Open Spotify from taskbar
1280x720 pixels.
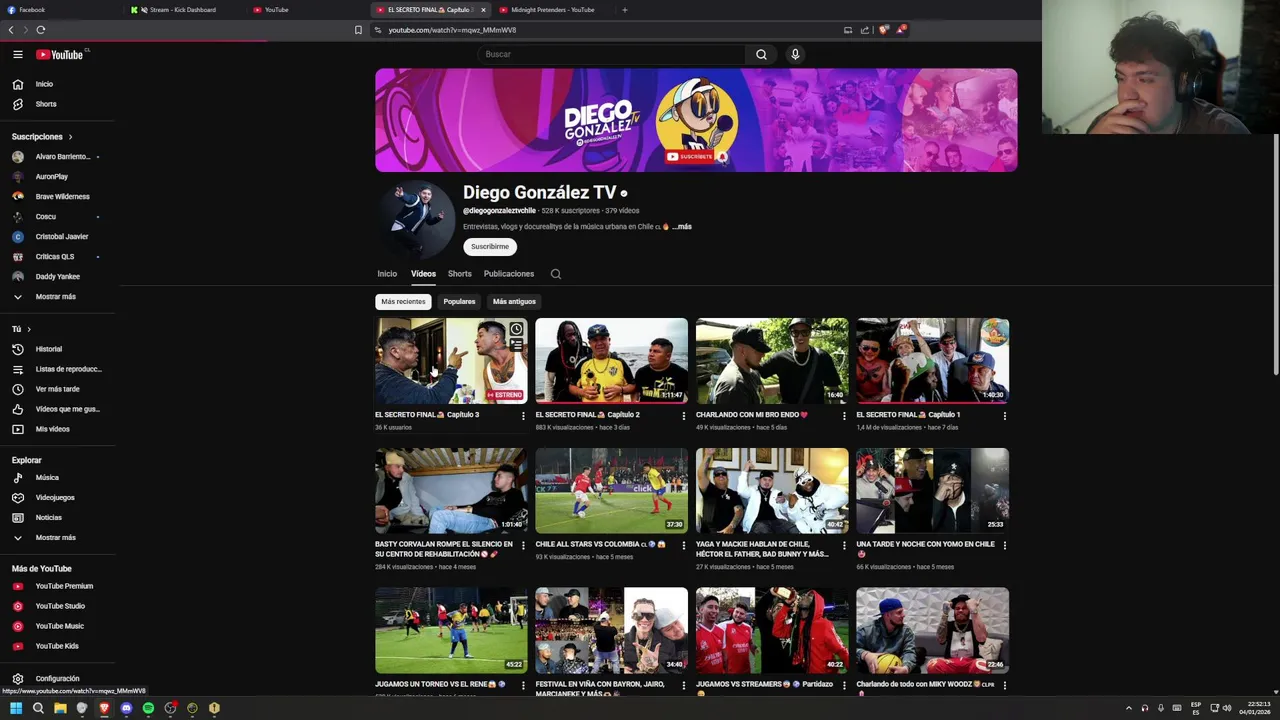point(148,708)
